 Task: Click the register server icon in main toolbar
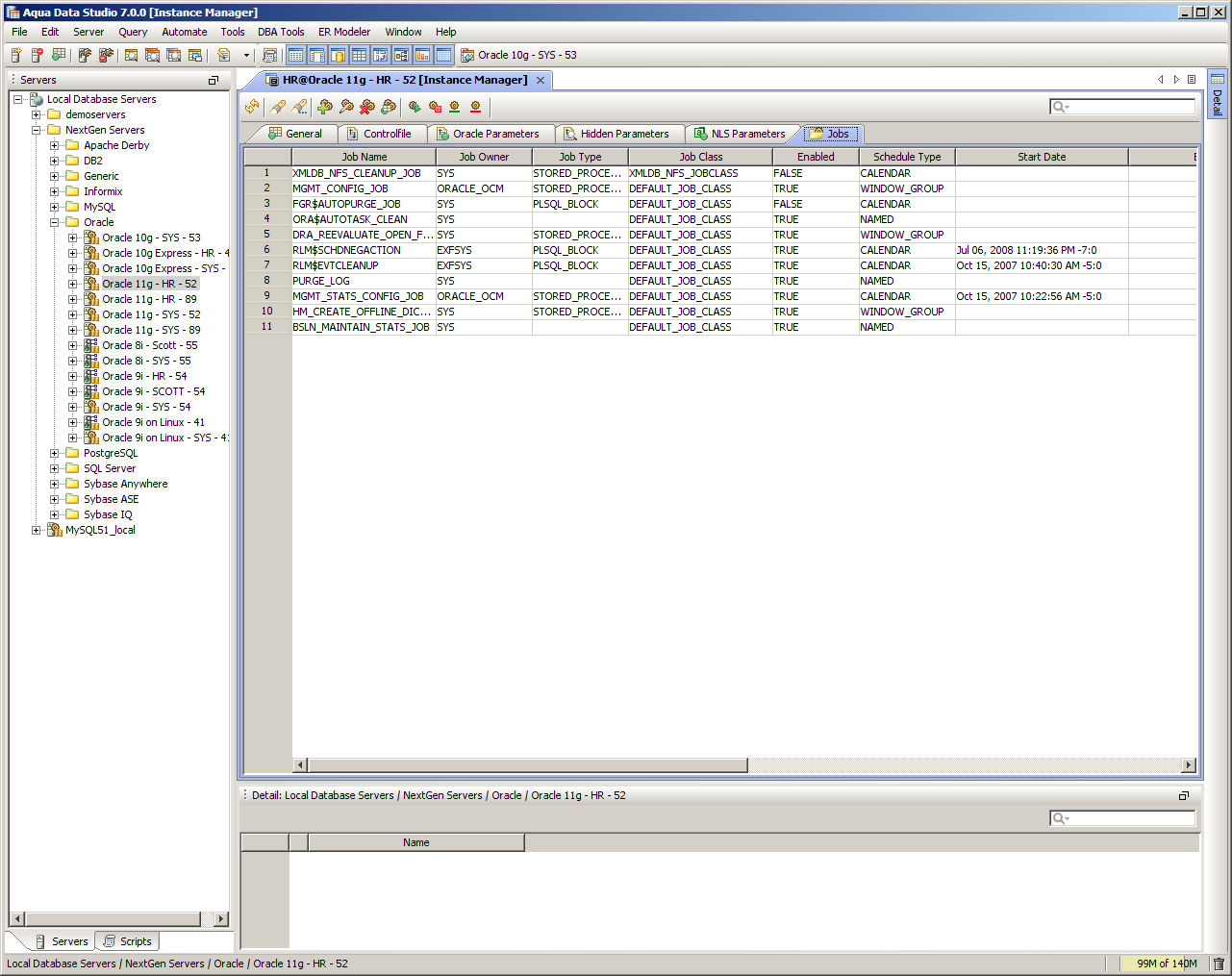16,55
